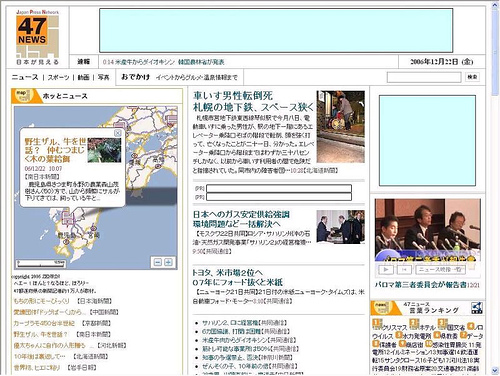Open headline 日本へのガス安定供給強調
Viewport: 500px width, 376px height.
point(241,214)
